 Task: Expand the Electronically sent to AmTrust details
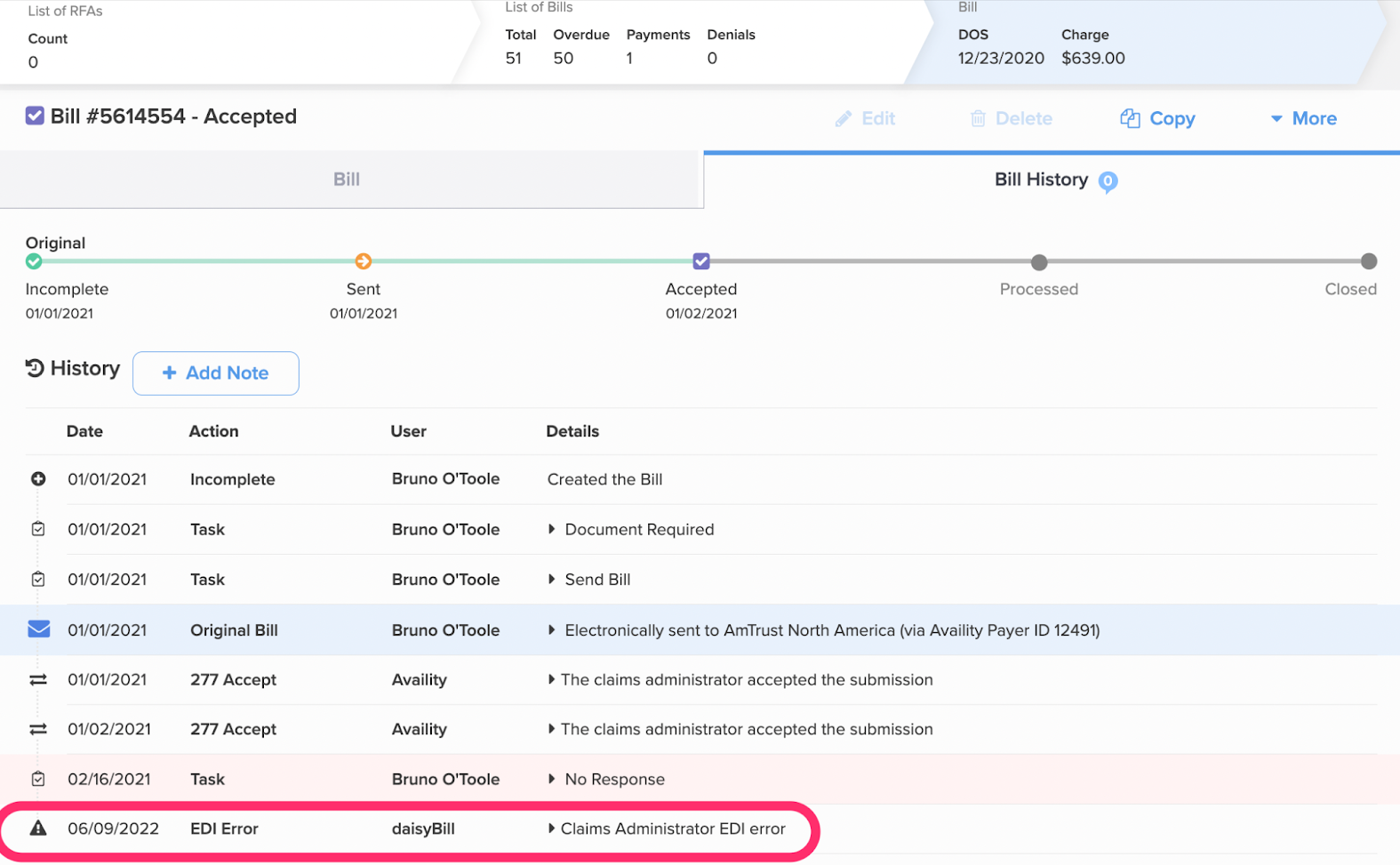click(552, 629)
